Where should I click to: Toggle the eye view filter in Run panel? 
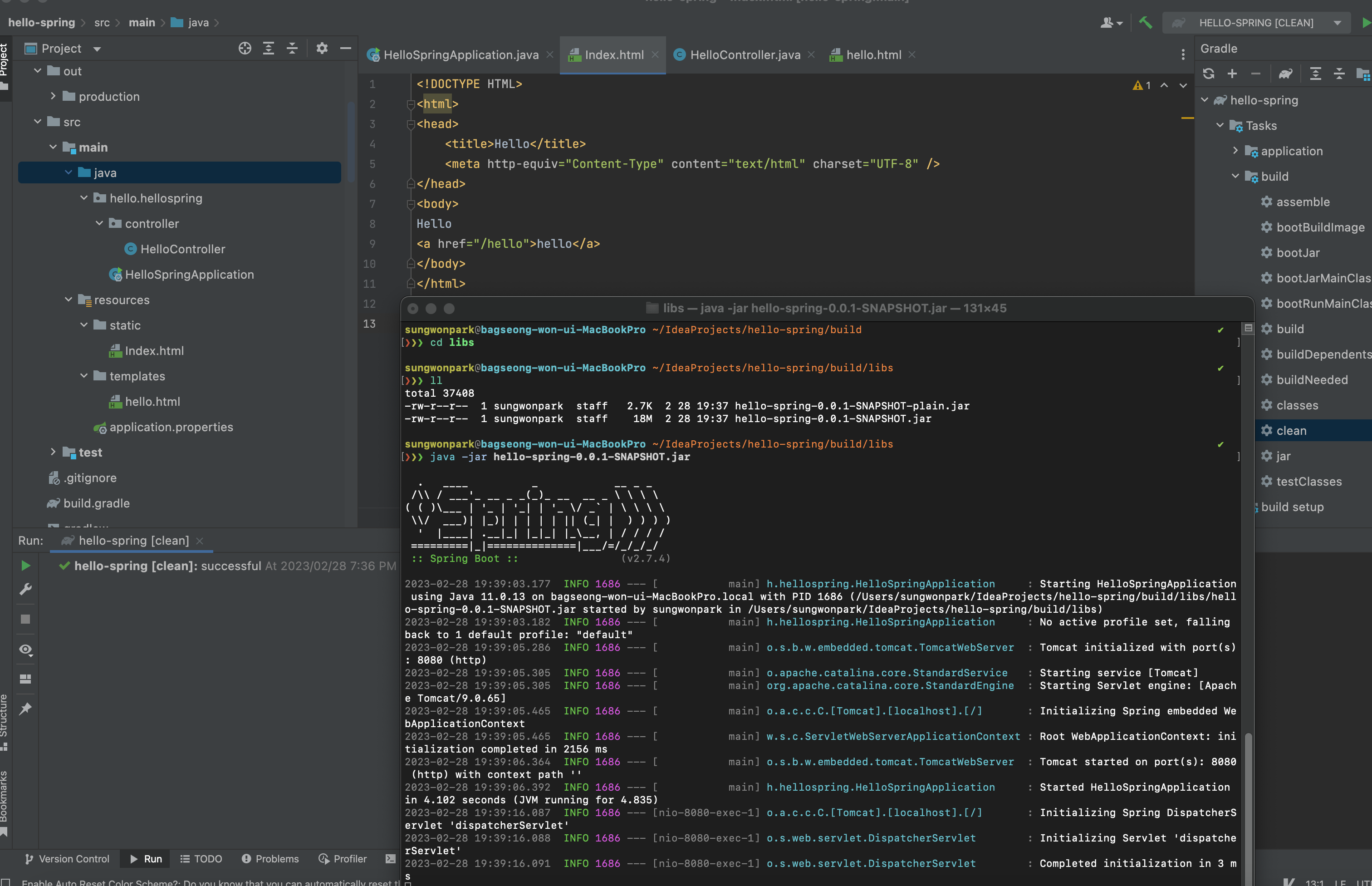coord(25,650)
